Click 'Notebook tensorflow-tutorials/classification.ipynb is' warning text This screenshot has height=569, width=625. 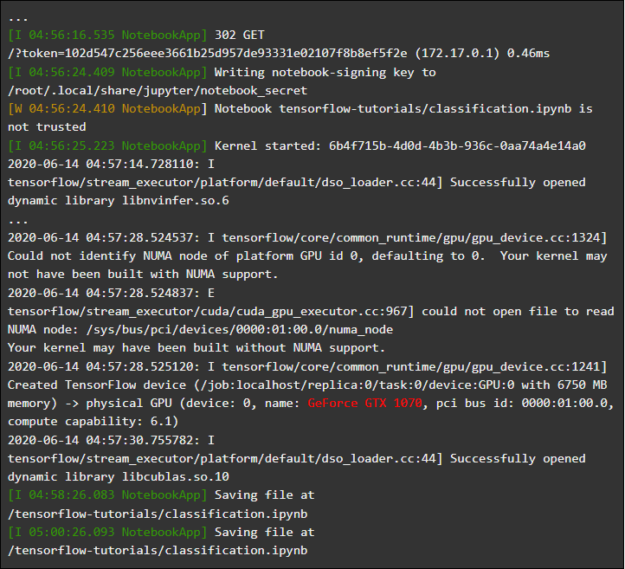[403, 109]
